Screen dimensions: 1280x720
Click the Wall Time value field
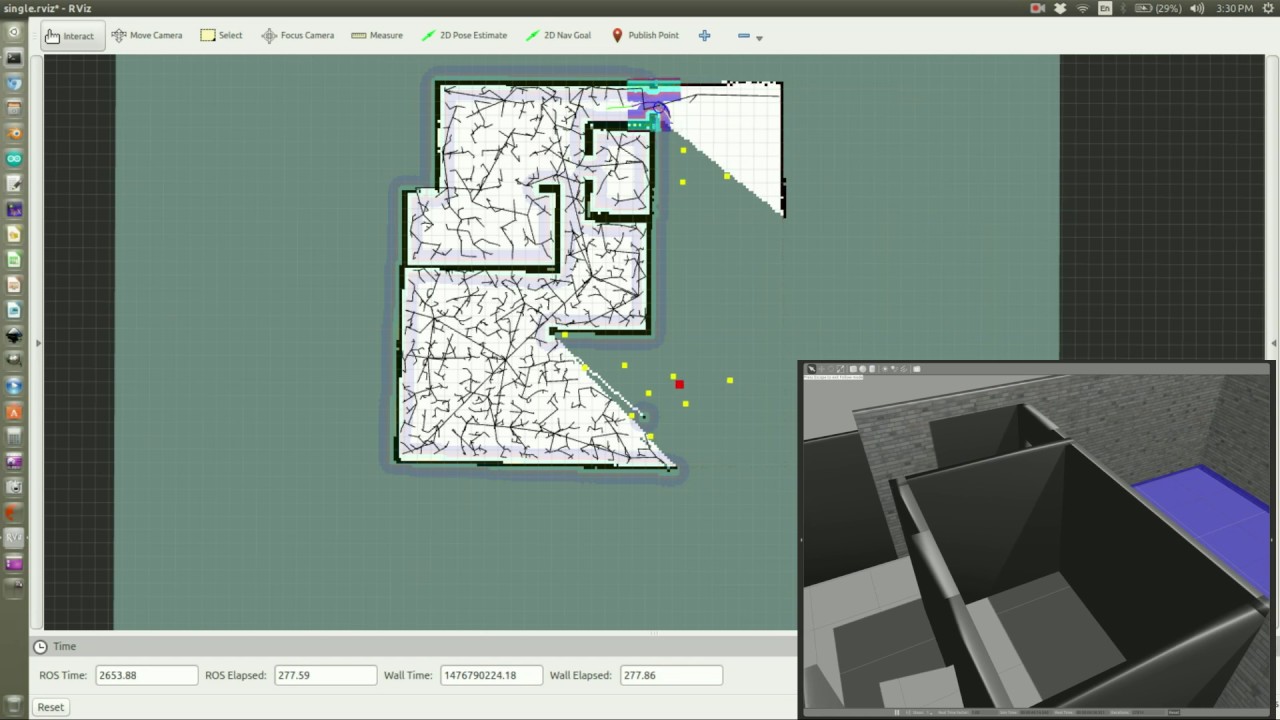click(x=491, y=675)
